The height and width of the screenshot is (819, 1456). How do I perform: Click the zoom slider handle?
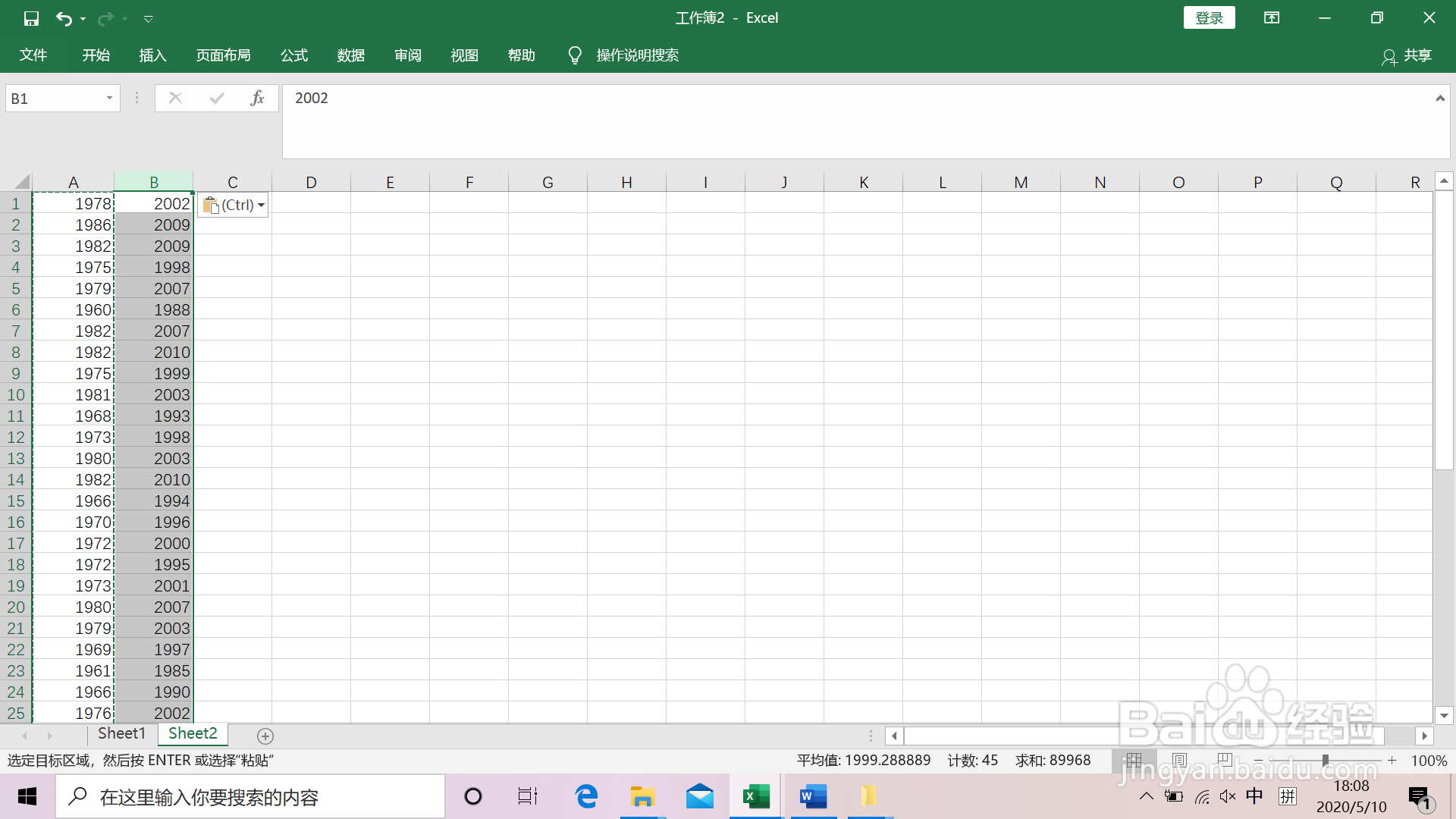pyautogui.click(x=1325, y=760)
